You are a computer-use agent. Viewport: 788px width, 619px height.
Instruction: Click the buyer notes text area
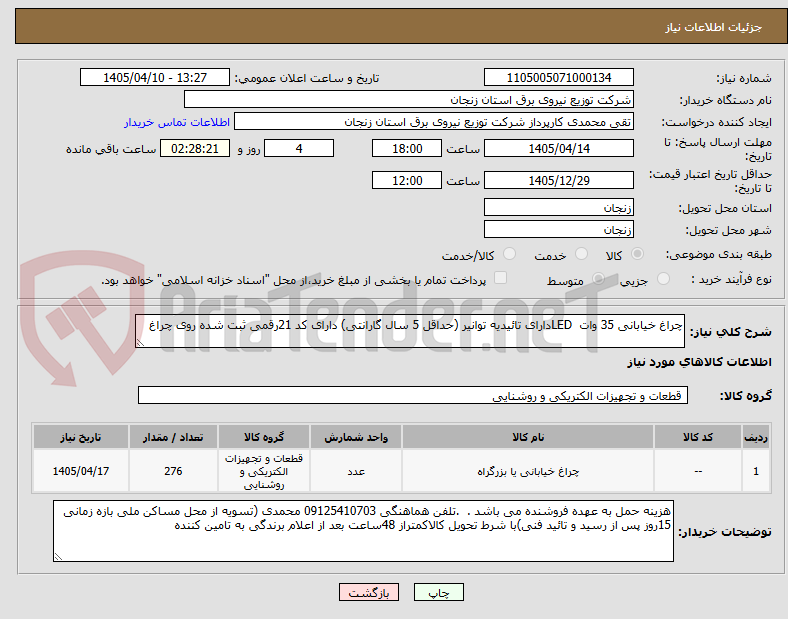[363, 531]
